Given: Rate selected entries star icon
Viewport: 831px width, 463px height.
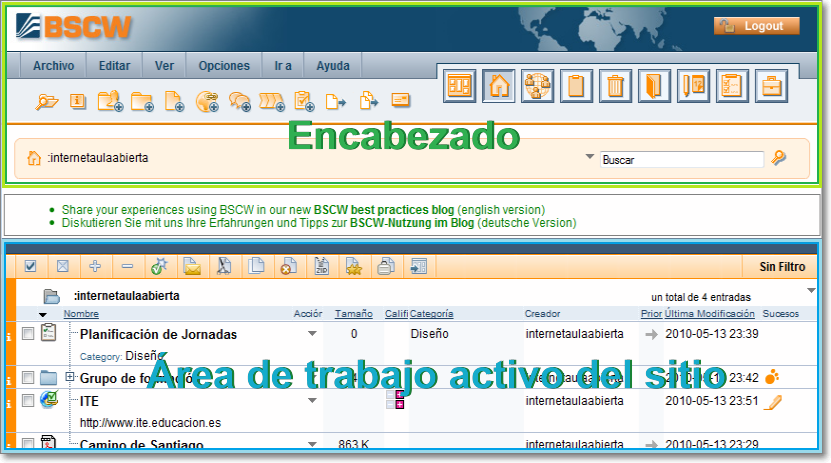Looking at the screenshot, I should tap(353, 266).
